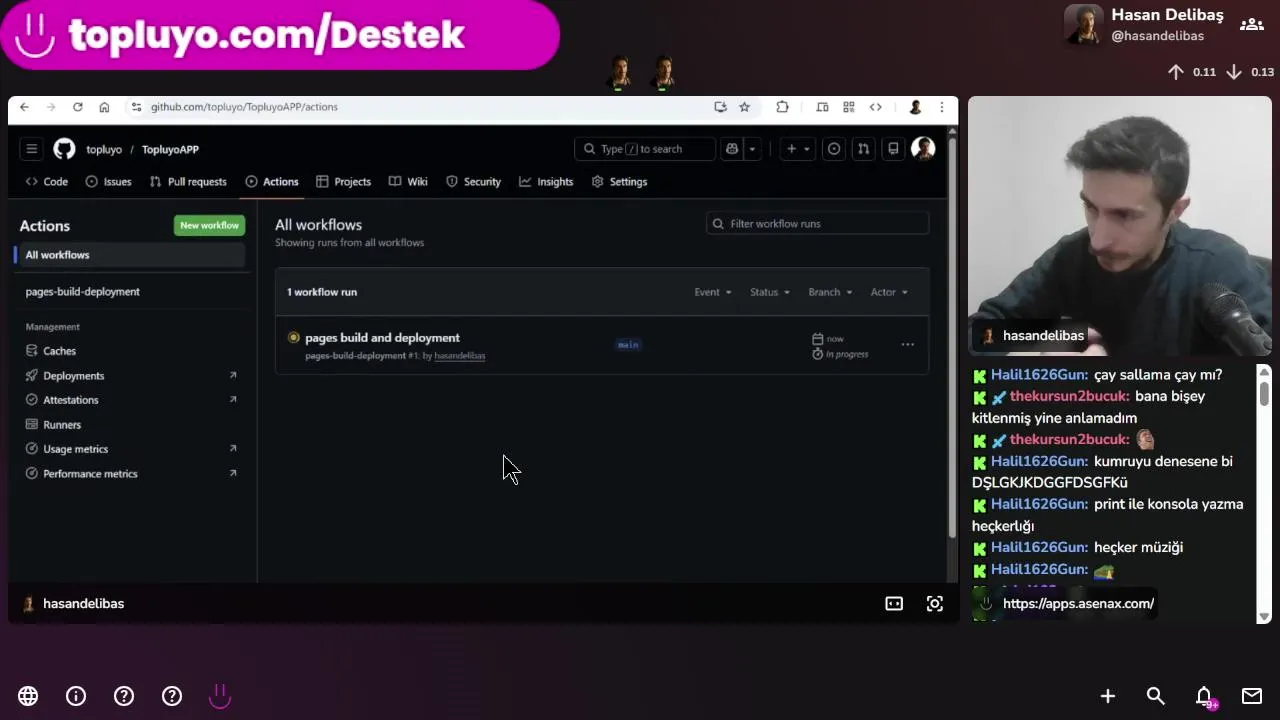Expand the Status filter dropdown
Screen dimensions: 1280x720
(x=770, y=292)
